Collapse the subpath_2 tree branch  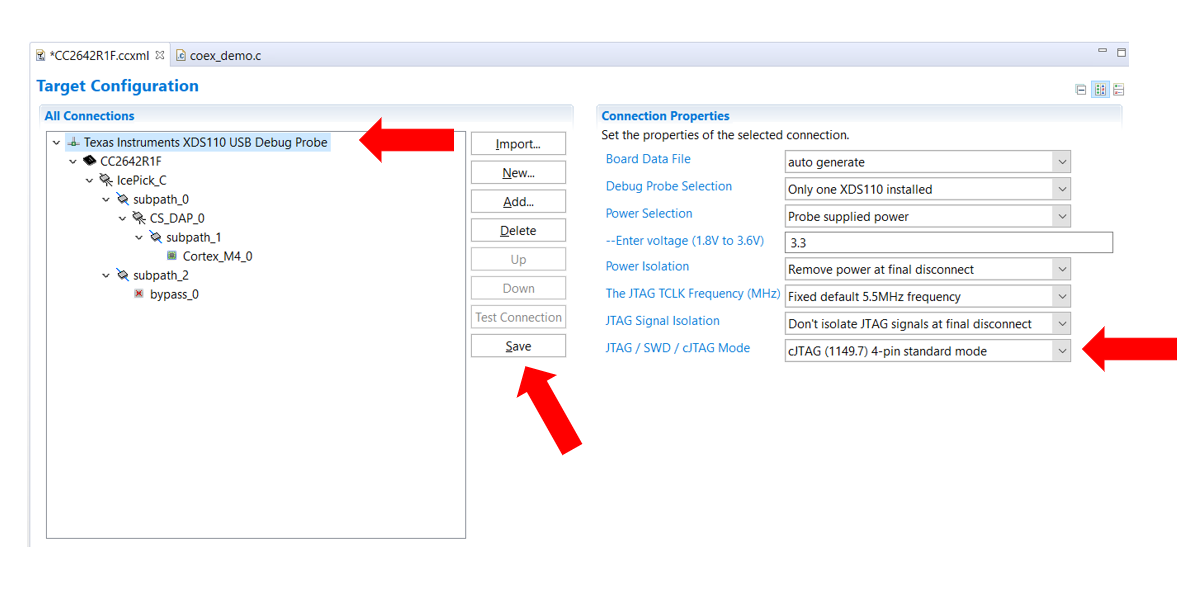tap(106, 275)
